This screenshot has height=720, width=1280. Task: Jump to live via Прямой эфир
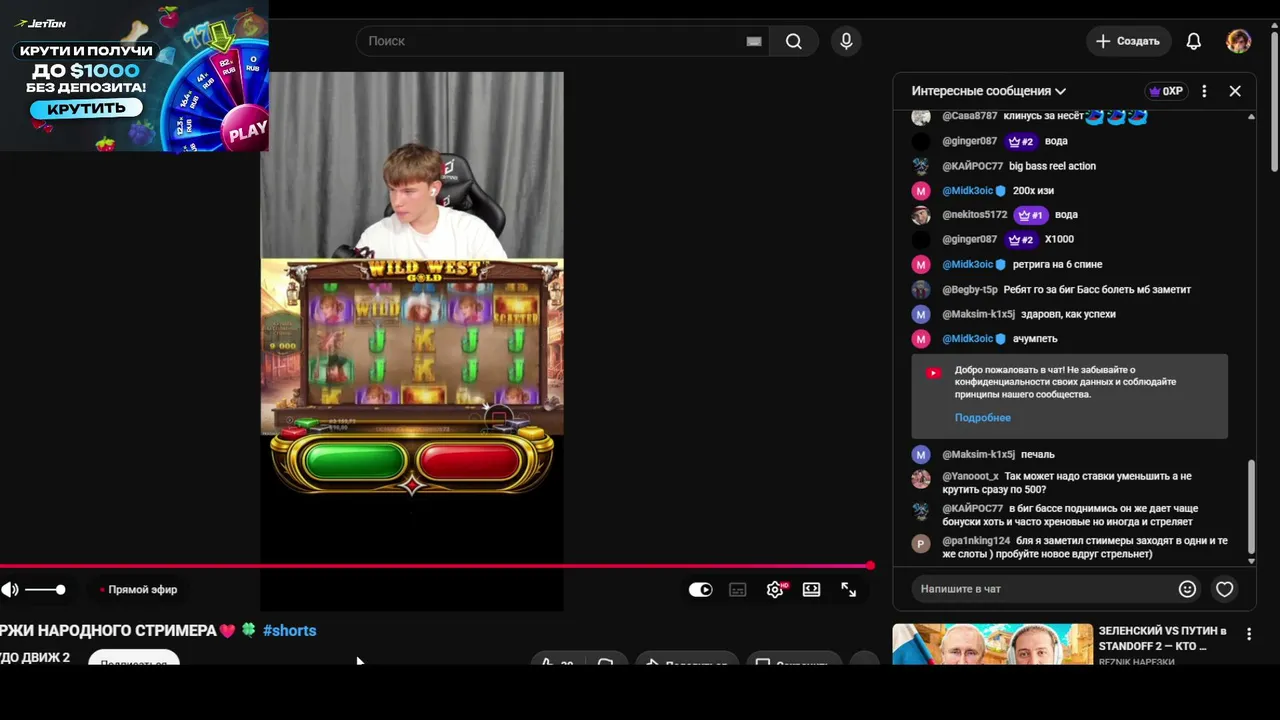pyautogui.click(x=138, y=590)
